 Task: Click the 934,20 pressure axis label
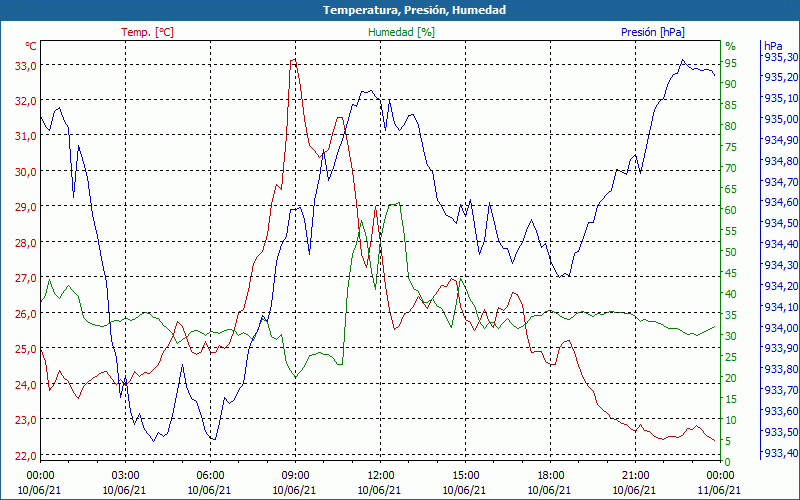[x=781, y=286]
